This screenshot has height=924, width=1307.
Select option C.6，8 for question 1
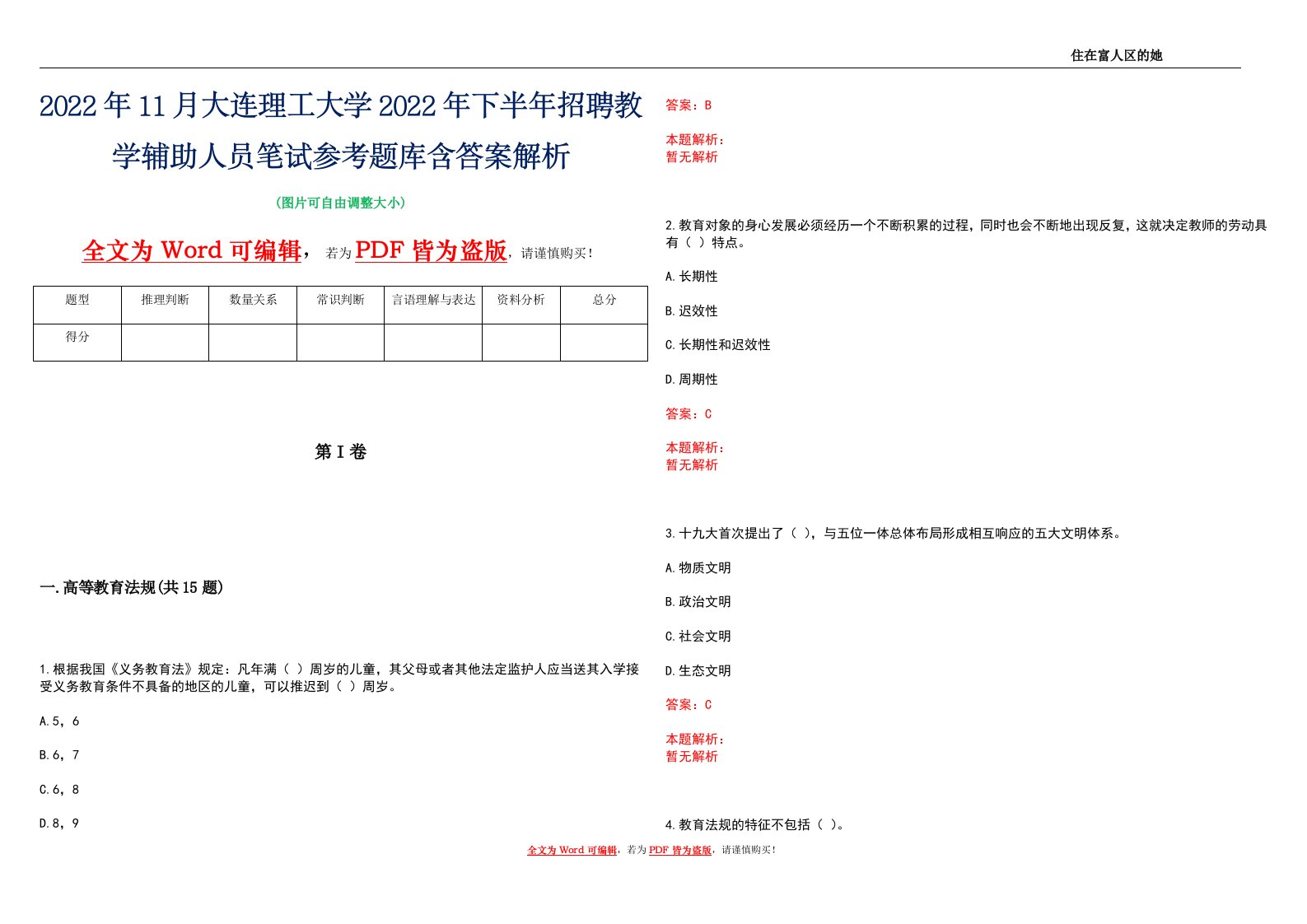[59, 790]
